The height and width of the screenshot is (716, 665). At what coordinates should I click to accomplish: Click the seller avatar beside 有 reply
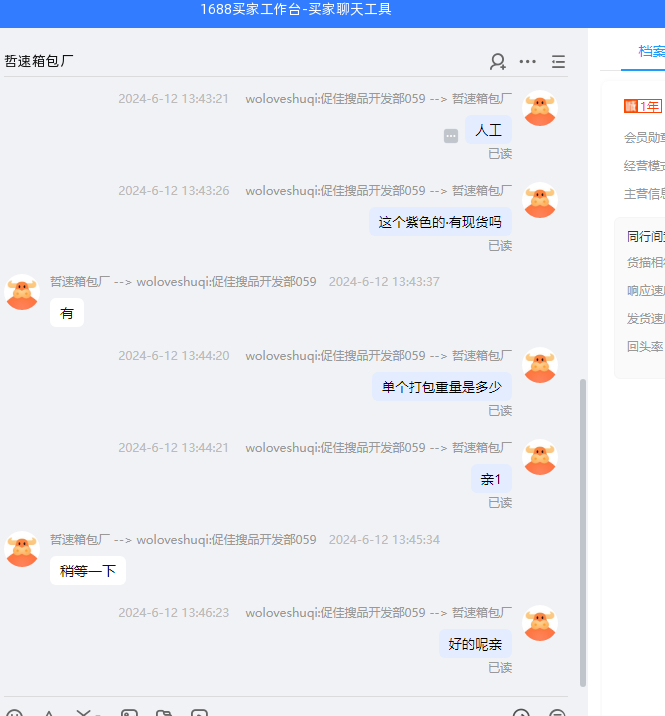pyautogui.click(x=22, y=292)
